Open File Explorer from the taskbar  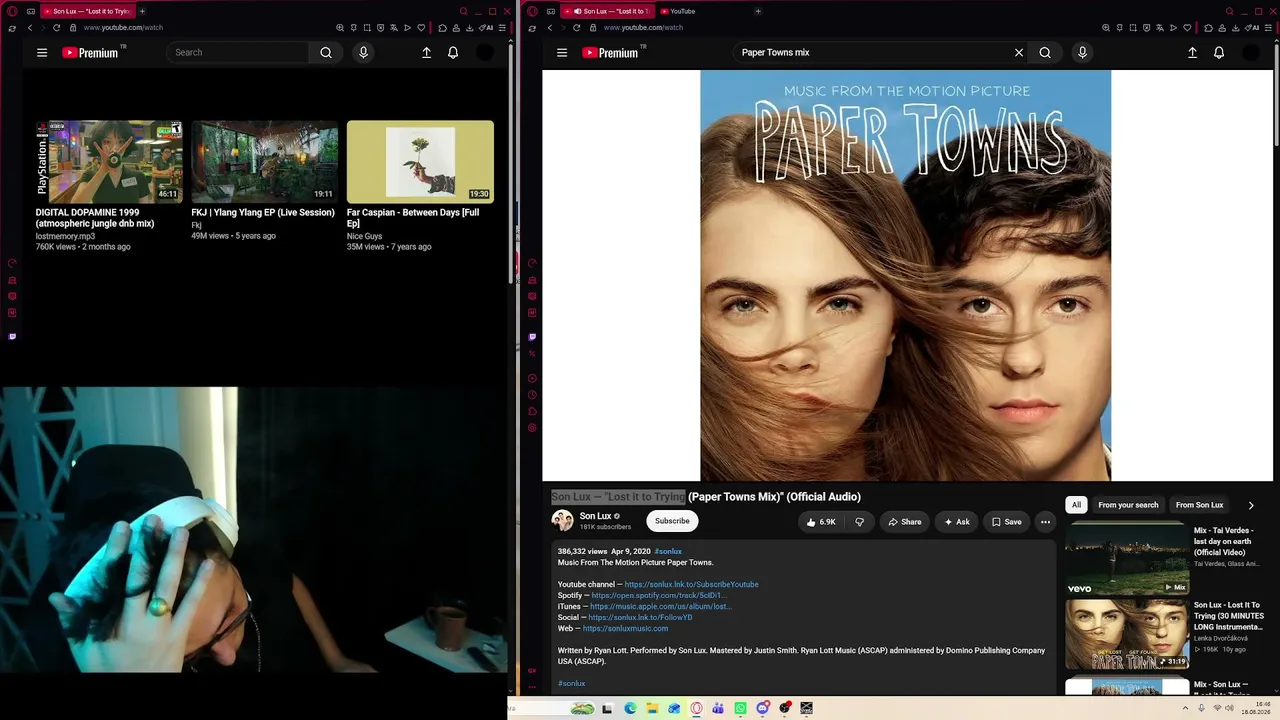[x=652, y=709]
